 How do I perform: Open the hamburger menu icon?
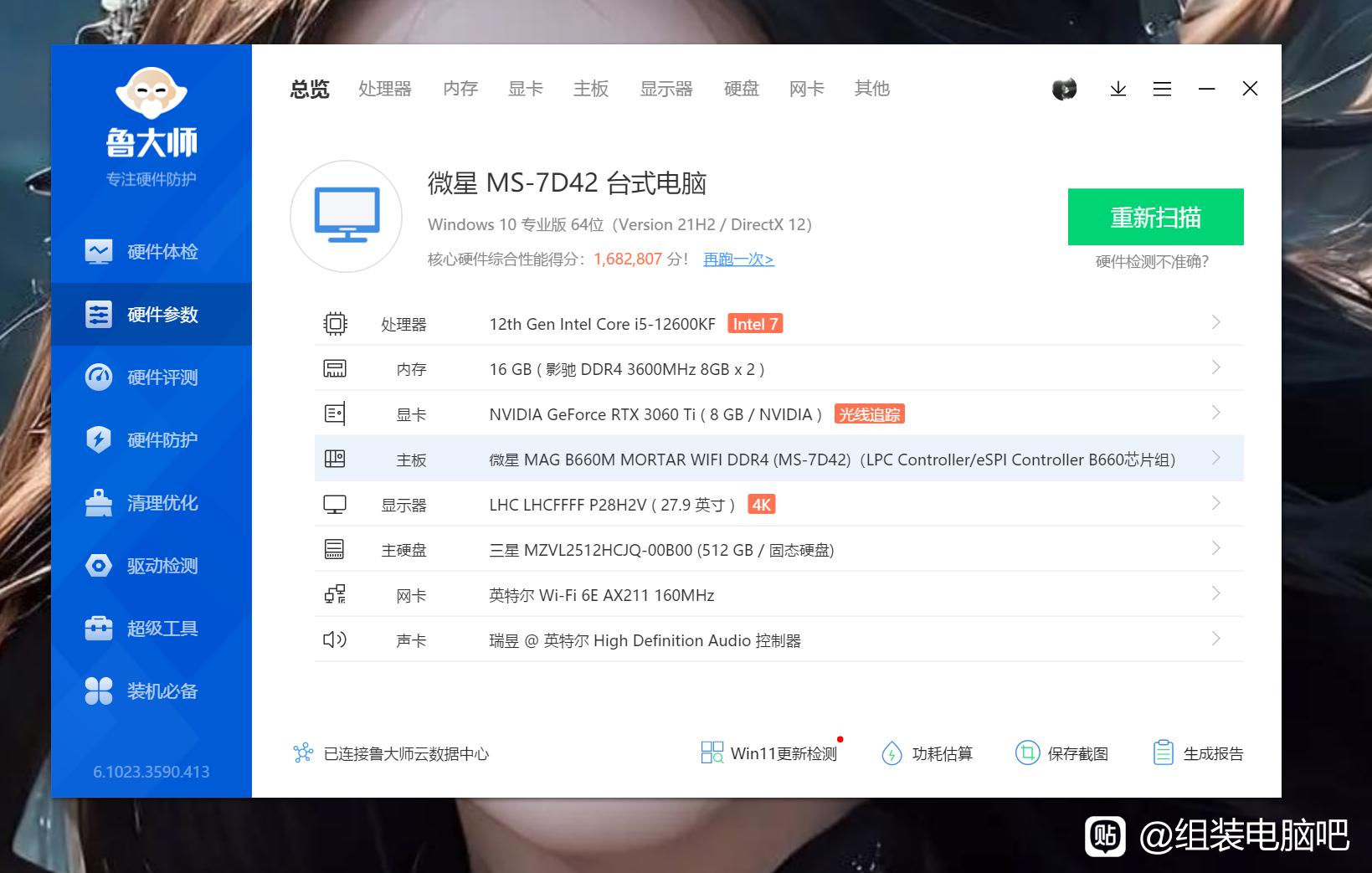click(1162, 89)
